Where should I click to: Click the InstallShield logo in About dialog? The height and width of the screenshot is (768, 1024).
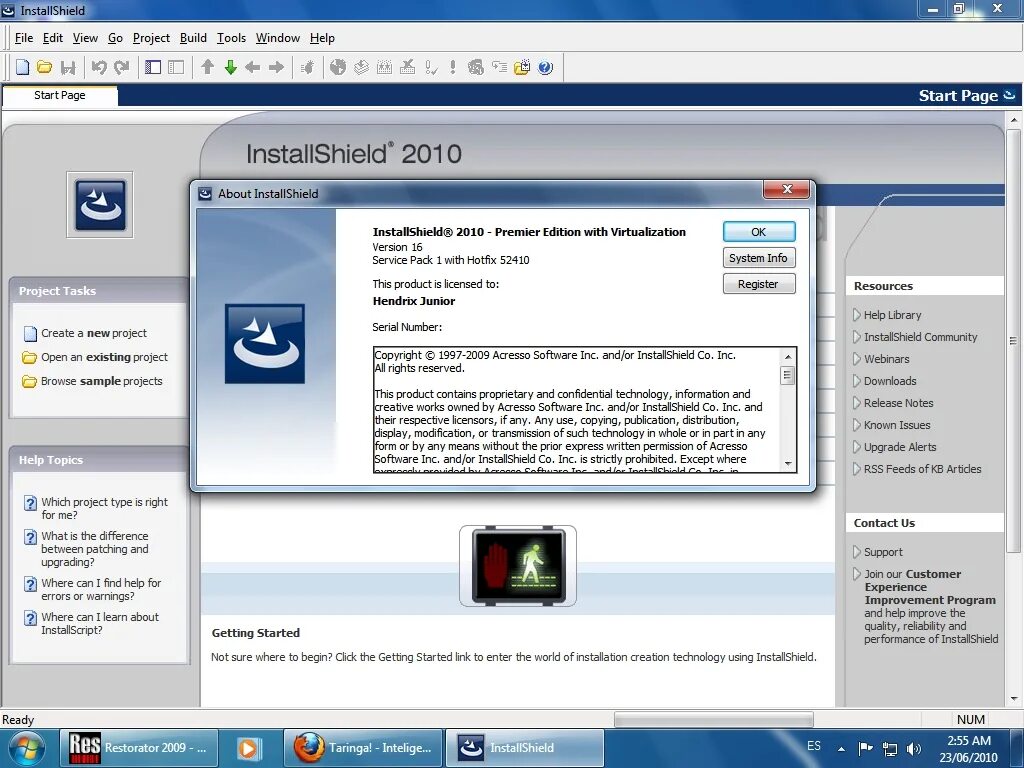pos(264,344)
